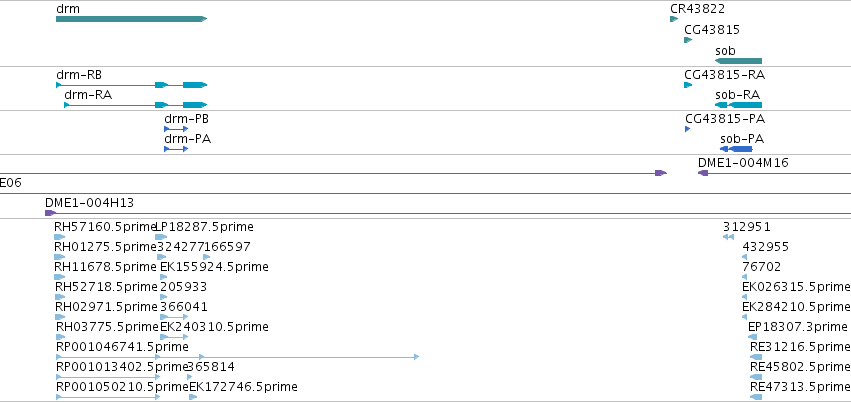Select the DME1-004H13 BAC start marker
The height and width of the screenshot is (402, 851).
coord(50,213)
